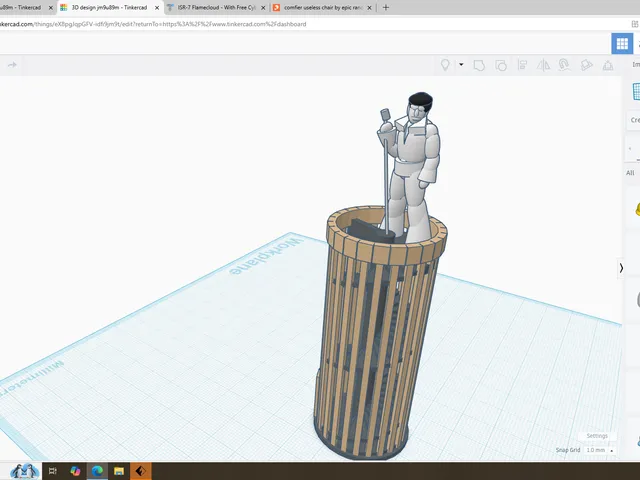Open the Snap Grid value dropdown

600,450
